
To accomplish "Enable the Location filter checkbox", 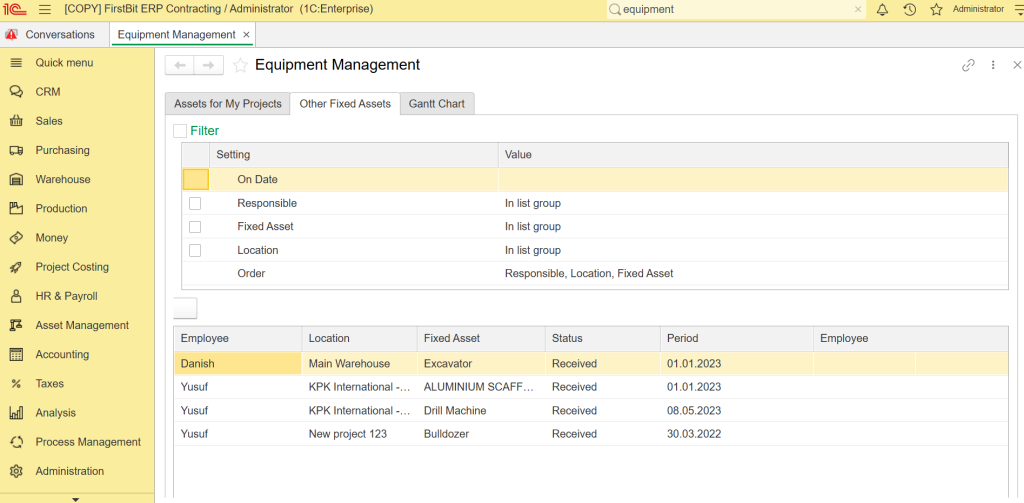I will [195, 250].
